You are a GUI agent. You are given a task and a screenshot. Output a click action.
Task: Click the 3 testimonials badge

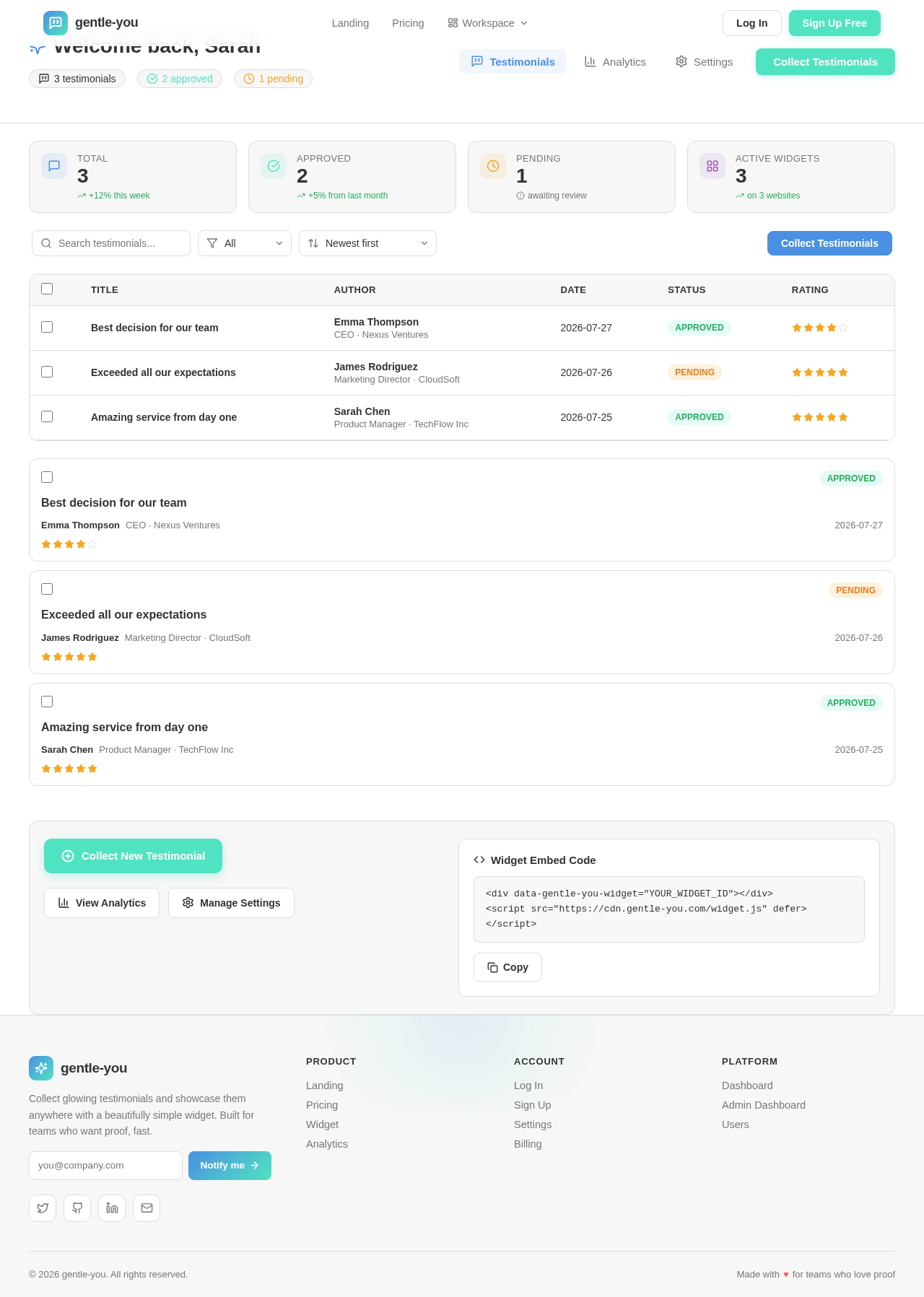77,79
